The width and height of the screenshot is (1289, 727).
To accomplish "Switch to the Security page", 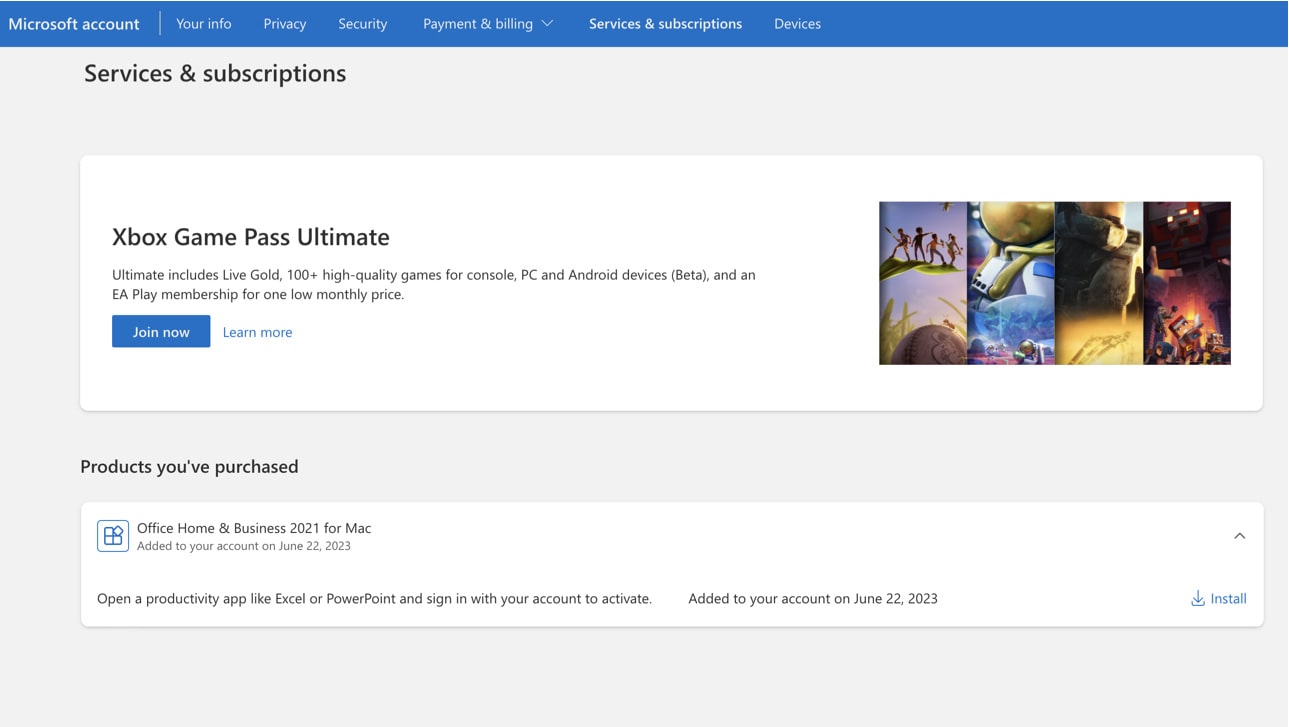I will coord(362,24).
